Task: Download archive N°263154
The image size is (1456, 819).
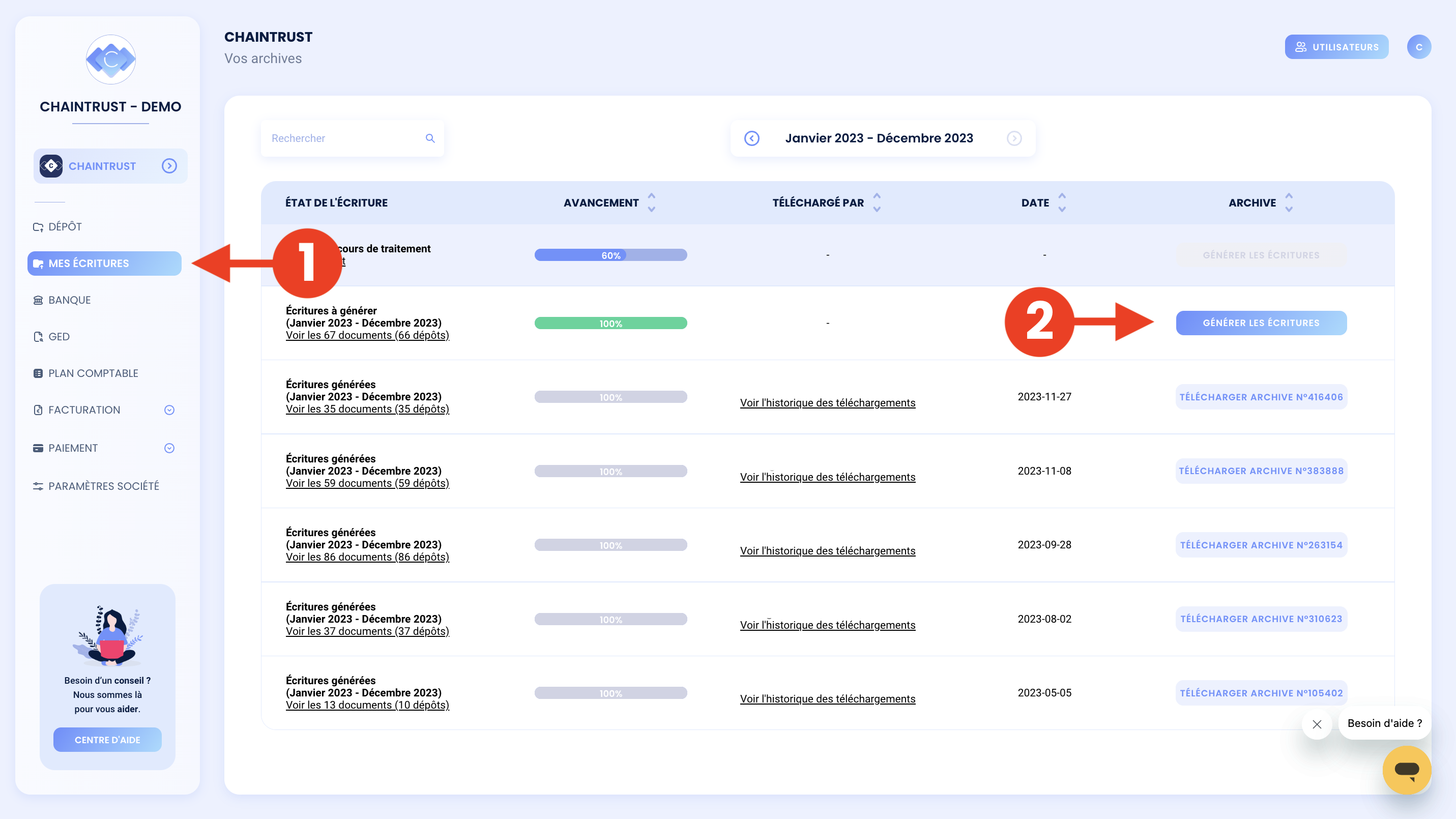Action: point(1261,545)
